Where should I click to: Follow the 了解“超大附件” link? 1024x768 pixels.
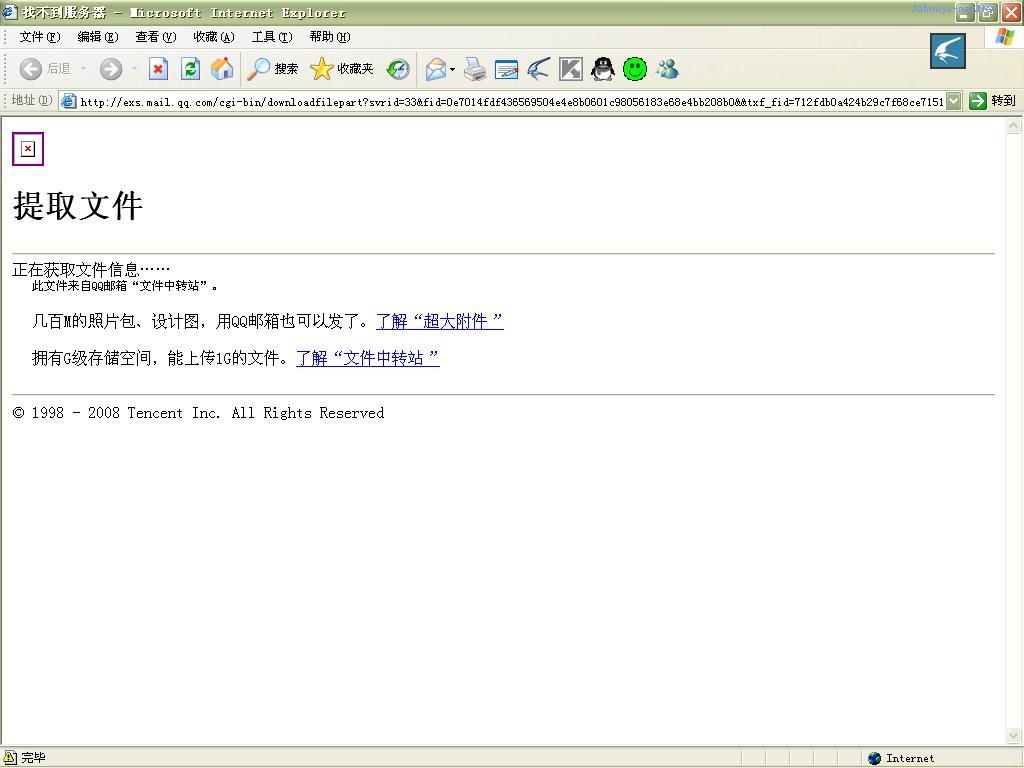(x=439, y=321)
